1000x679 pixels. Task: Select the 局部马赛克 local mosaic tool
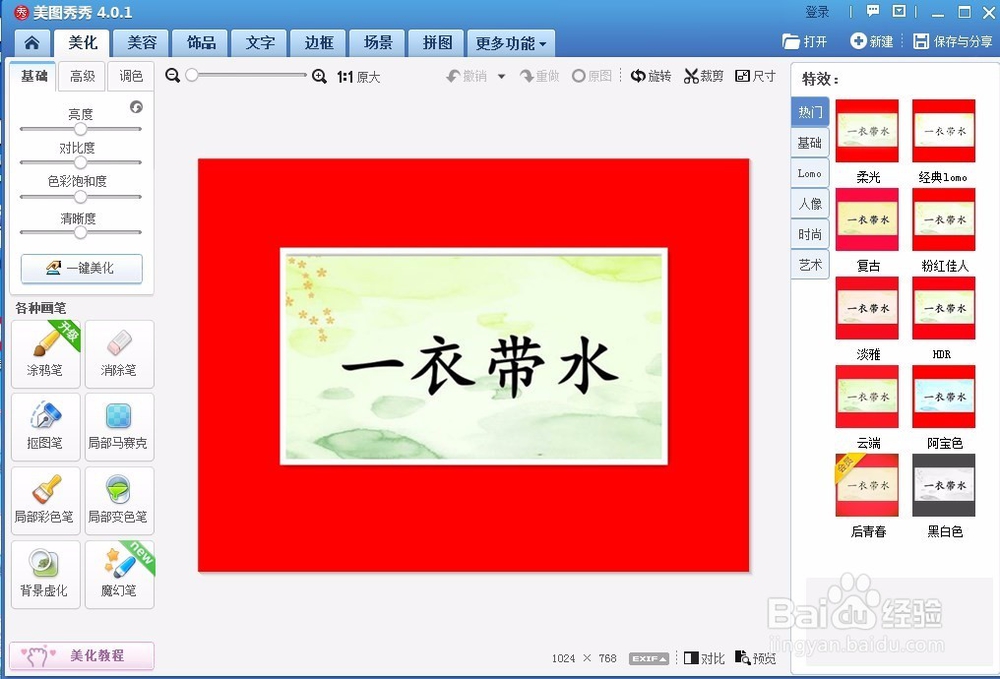[119, 427]
